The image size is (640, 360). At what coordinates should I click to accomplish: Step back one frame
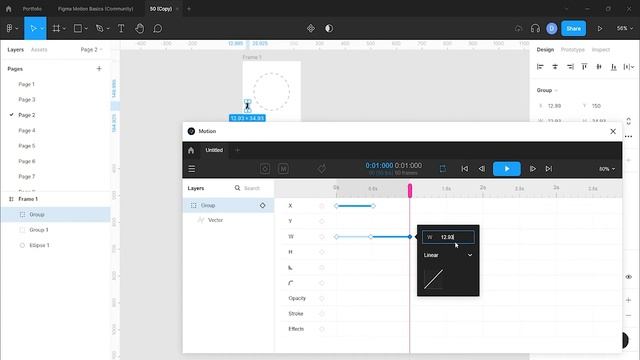pos(482,169)
